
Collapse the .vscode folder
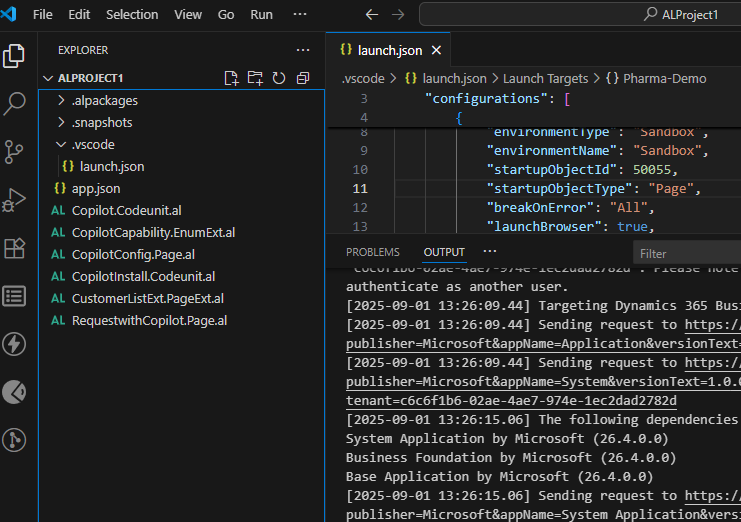[94, 145]
